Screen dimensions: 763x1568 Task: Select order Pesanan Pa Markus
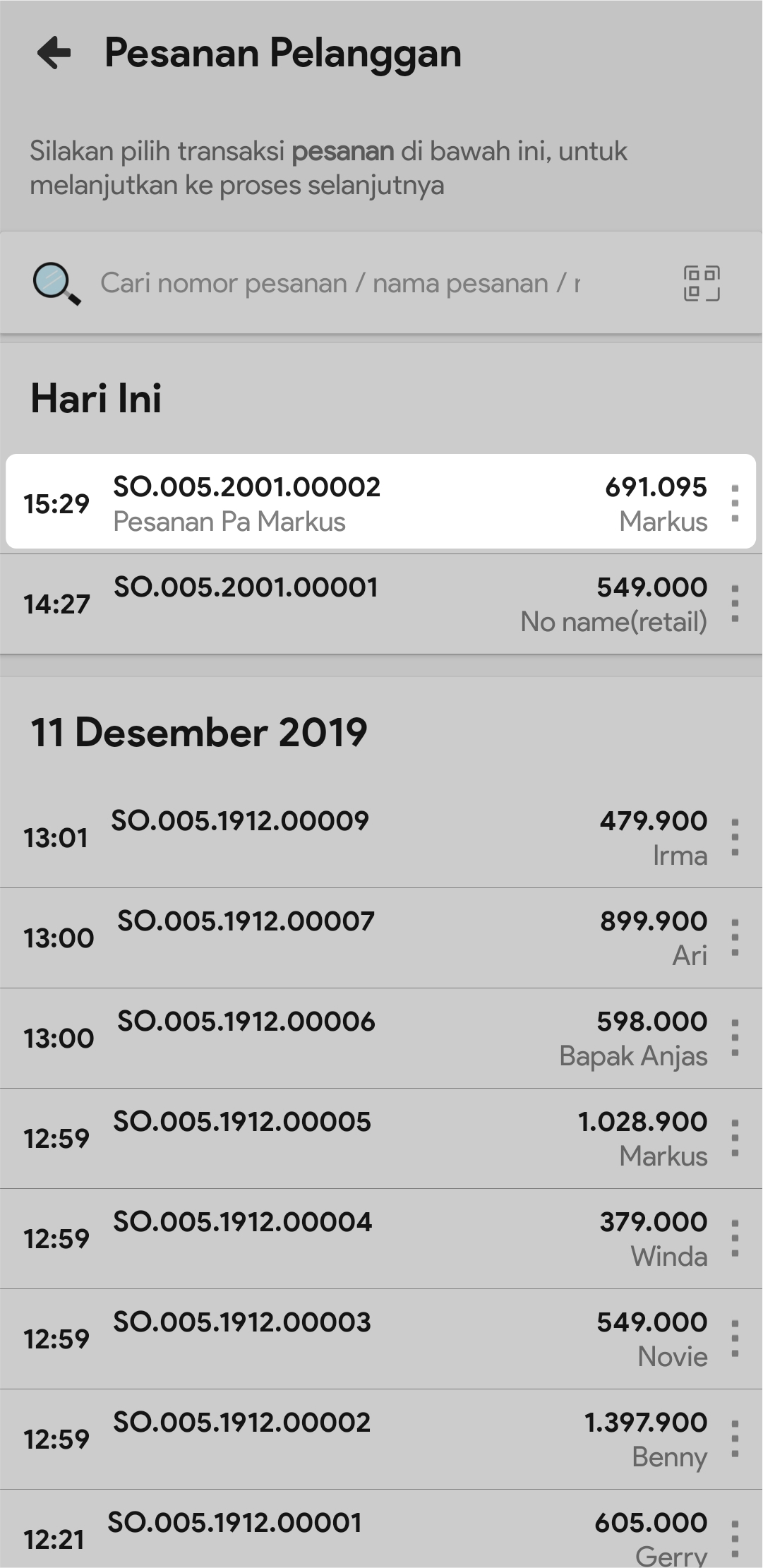point(353,503)
